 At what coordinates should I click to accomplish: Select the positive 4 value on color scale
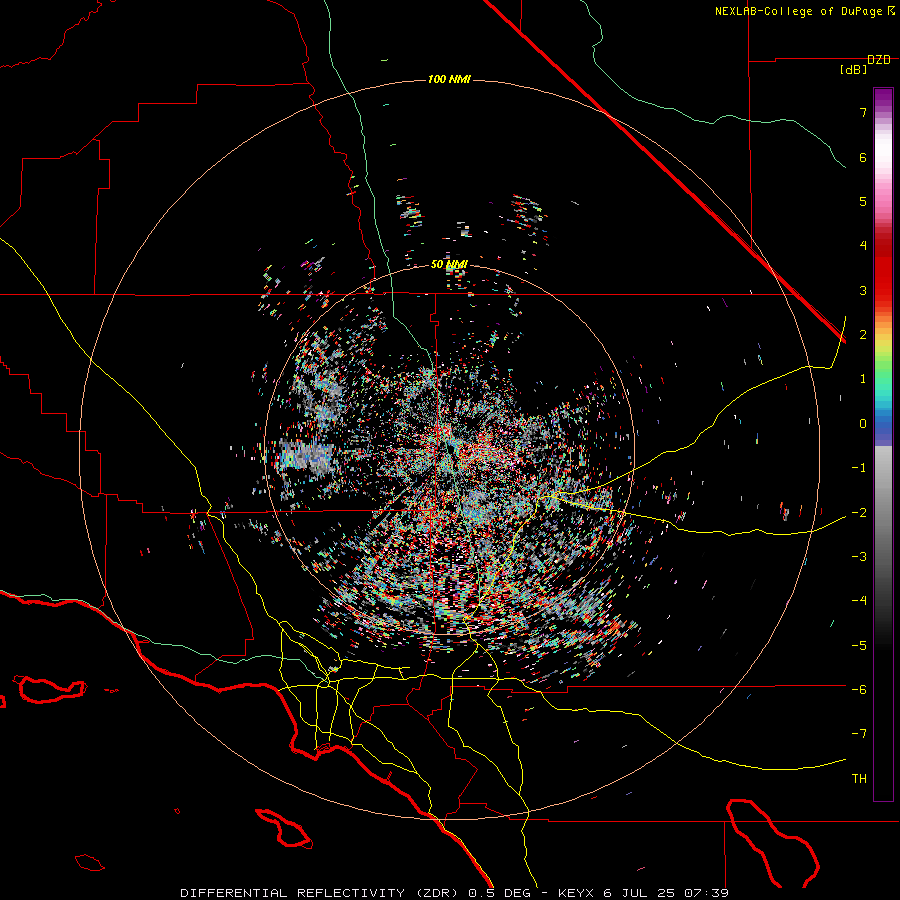click(863, 246)
